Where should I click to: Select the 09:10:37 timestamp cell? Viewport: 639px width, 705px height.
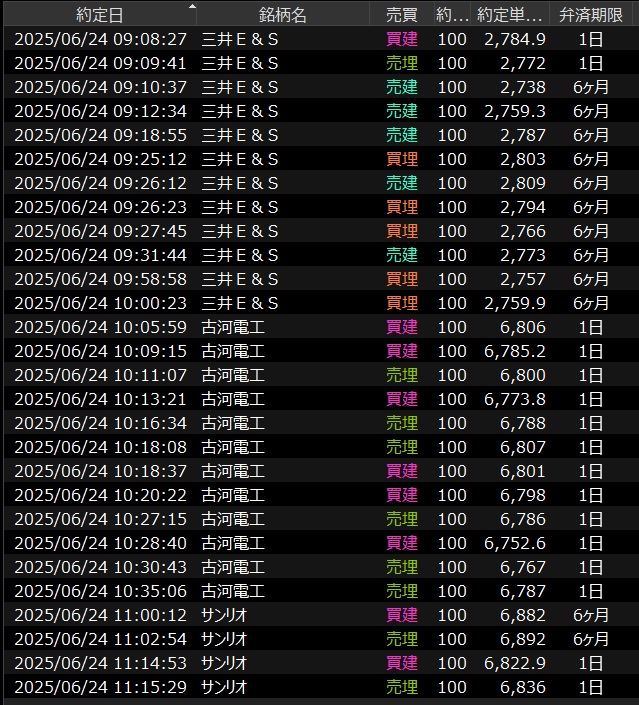coord(100,87)
